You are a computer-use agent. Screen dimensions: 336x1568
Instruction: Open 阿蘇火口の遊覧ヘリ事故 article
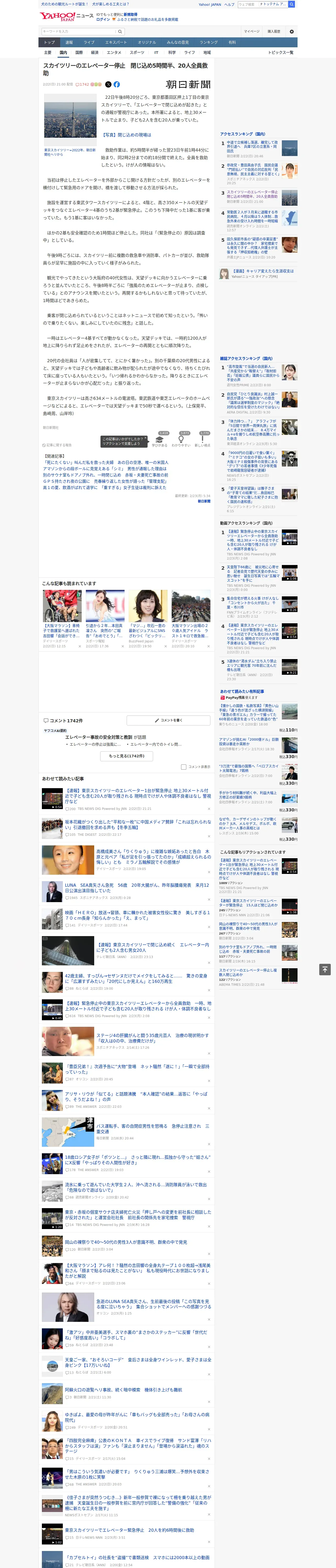click(x=123, y=1390)
